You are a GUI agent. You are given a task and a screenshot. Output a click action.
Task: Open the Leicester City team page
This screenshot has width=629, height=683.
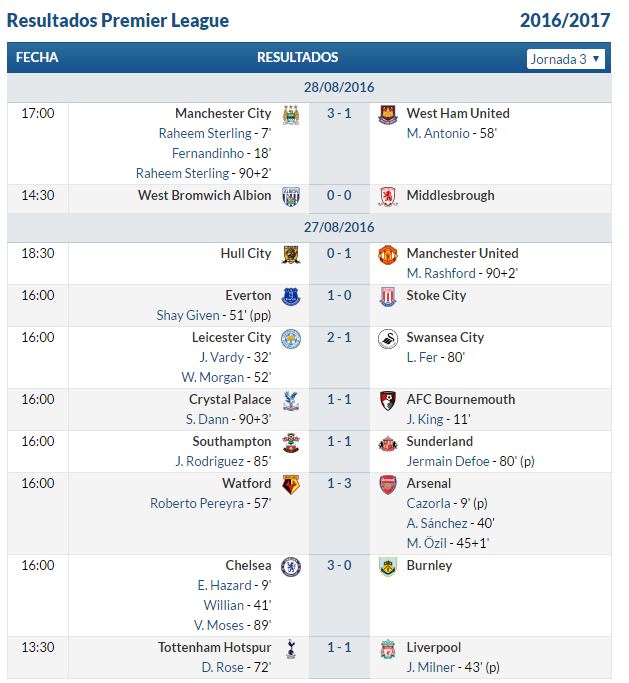click(x=231, y=337)
